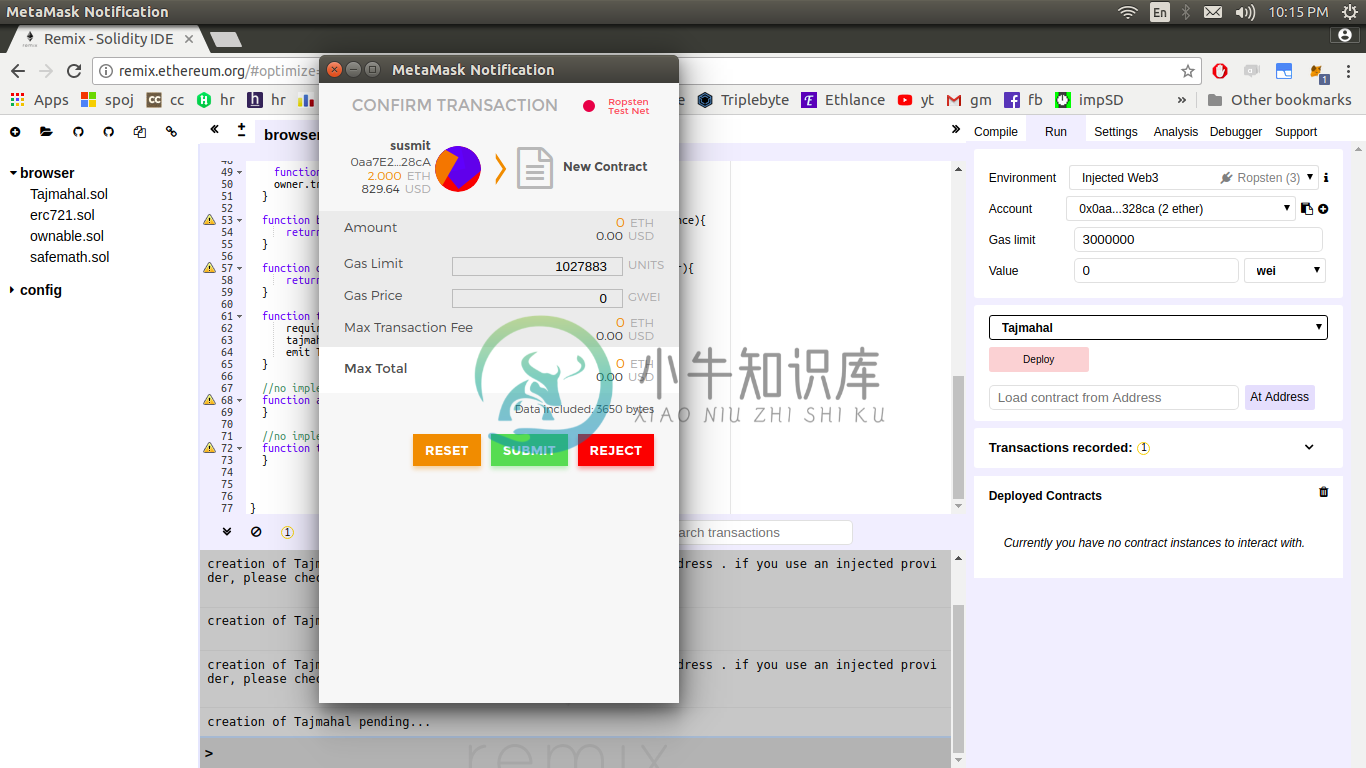Image resolution: width=1366 pixels, height=768 pixels.
Task: Click SUBMIT to confirm transaction
Action: point(529,450)
